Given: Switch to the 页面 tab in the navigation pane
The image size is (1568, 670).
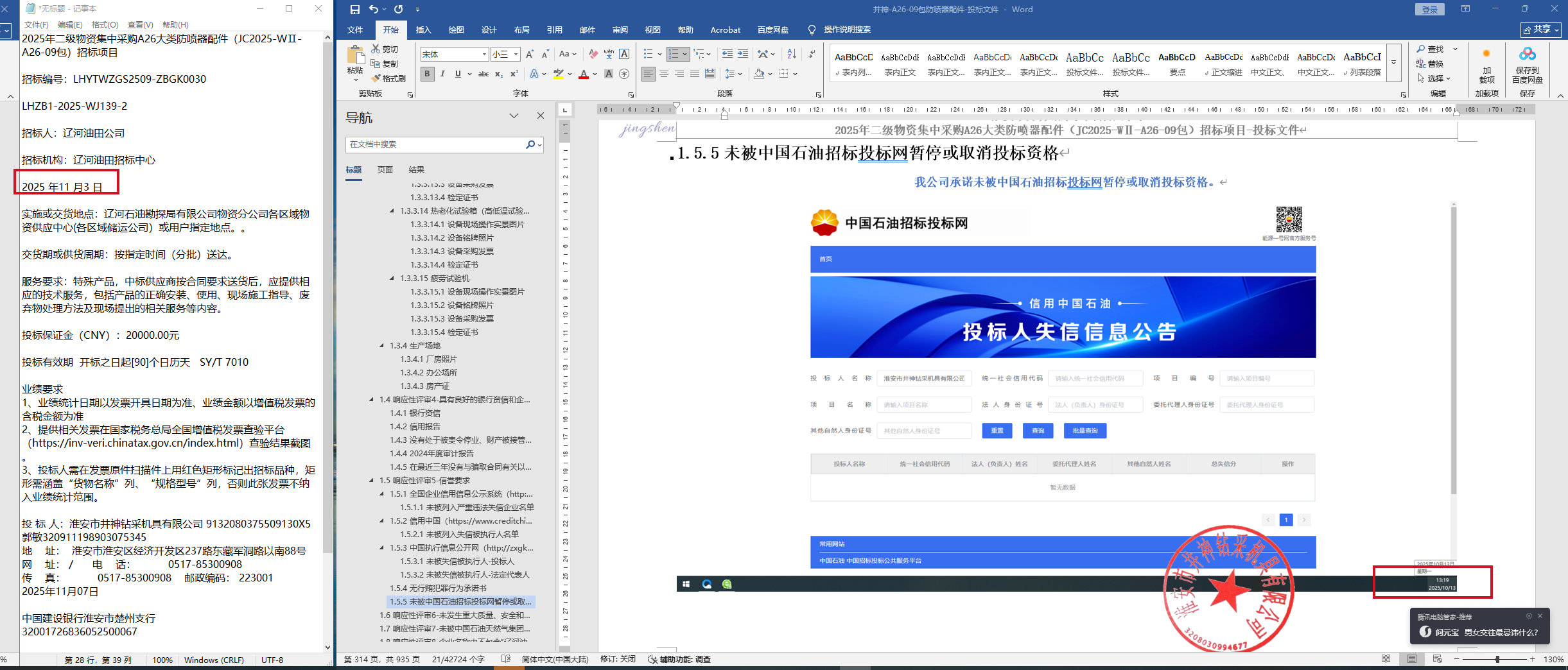Looking at the screenshot, I should (385, 170).
